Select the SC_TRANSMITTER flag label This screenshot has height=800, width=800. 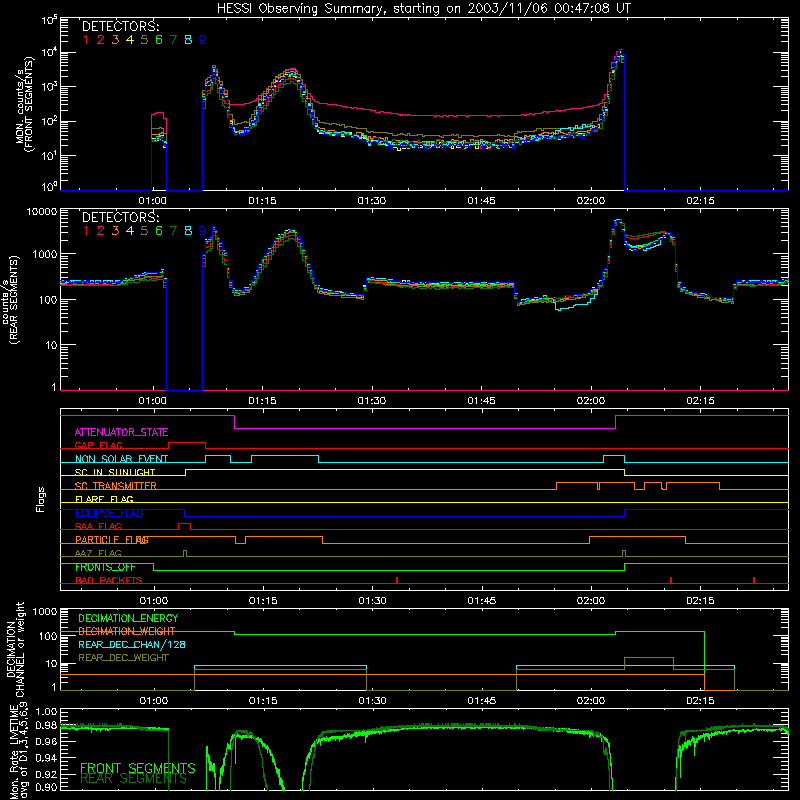click(116, 486)
